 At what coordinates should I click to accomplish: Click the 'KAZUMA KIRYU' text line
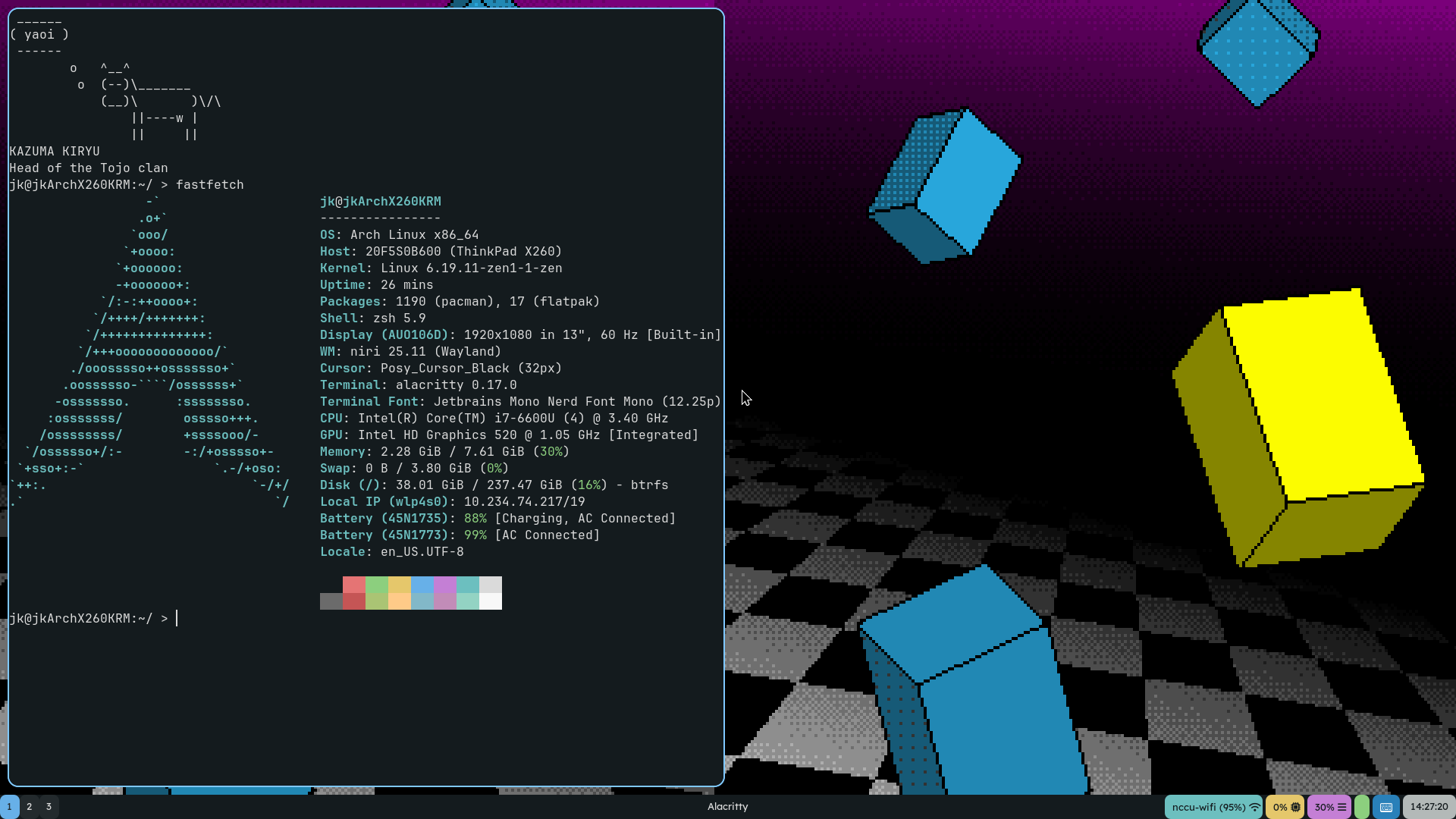coord(55,152)
